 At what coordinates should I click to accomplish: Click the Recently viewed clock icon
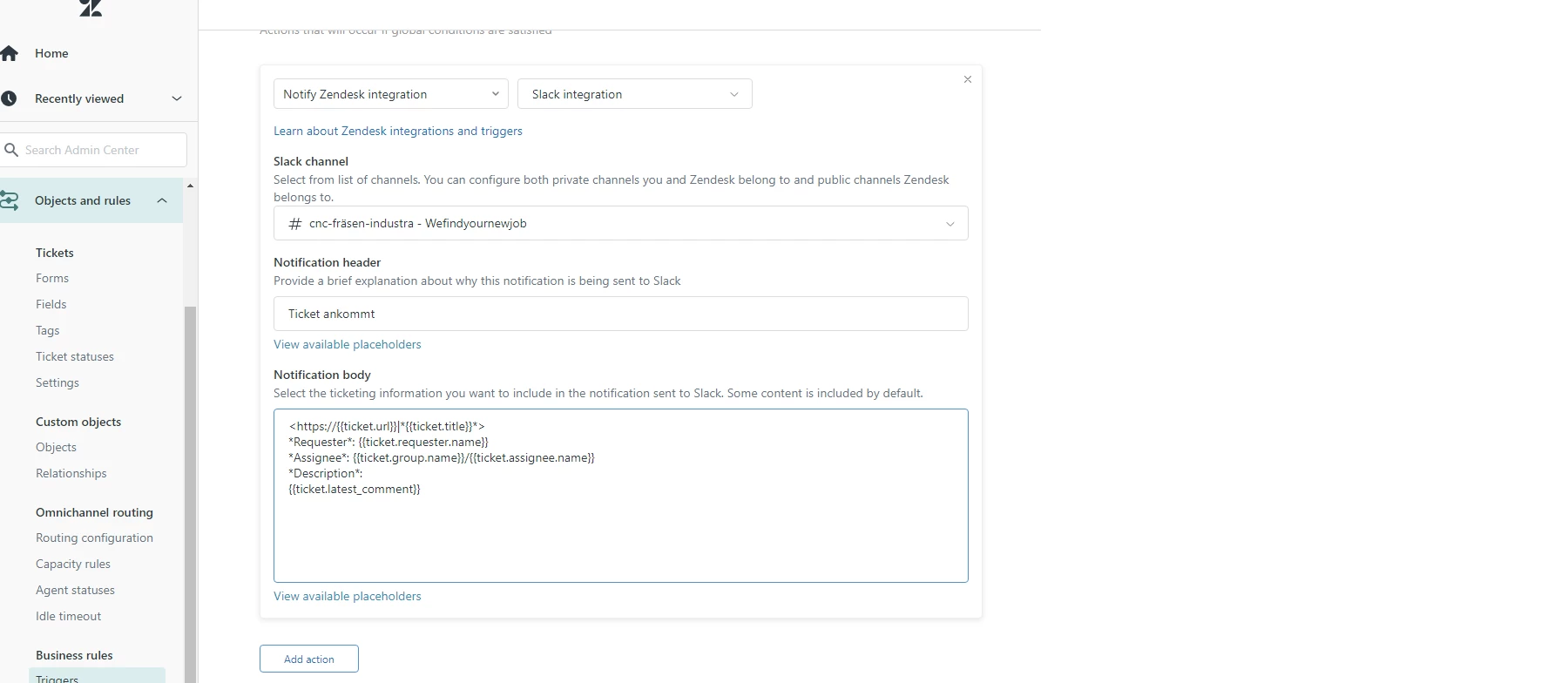[x=9, y=98]
